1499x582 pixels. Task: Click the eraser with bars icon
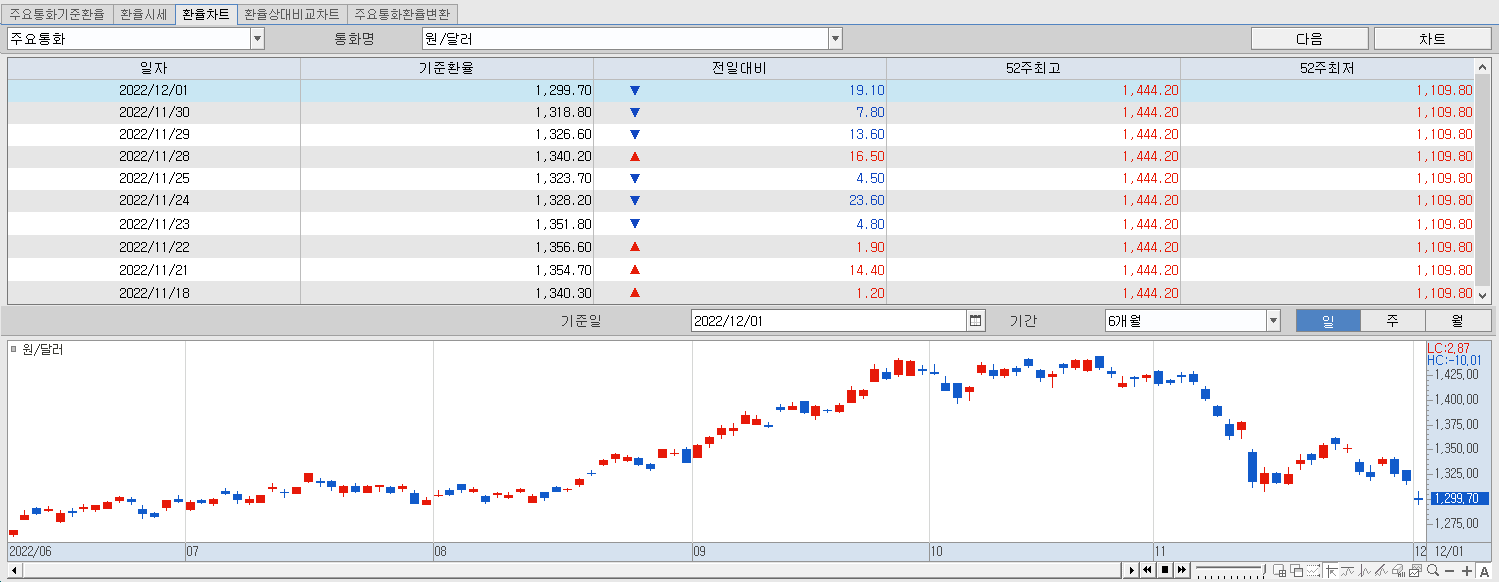[x=1398, y=571]
